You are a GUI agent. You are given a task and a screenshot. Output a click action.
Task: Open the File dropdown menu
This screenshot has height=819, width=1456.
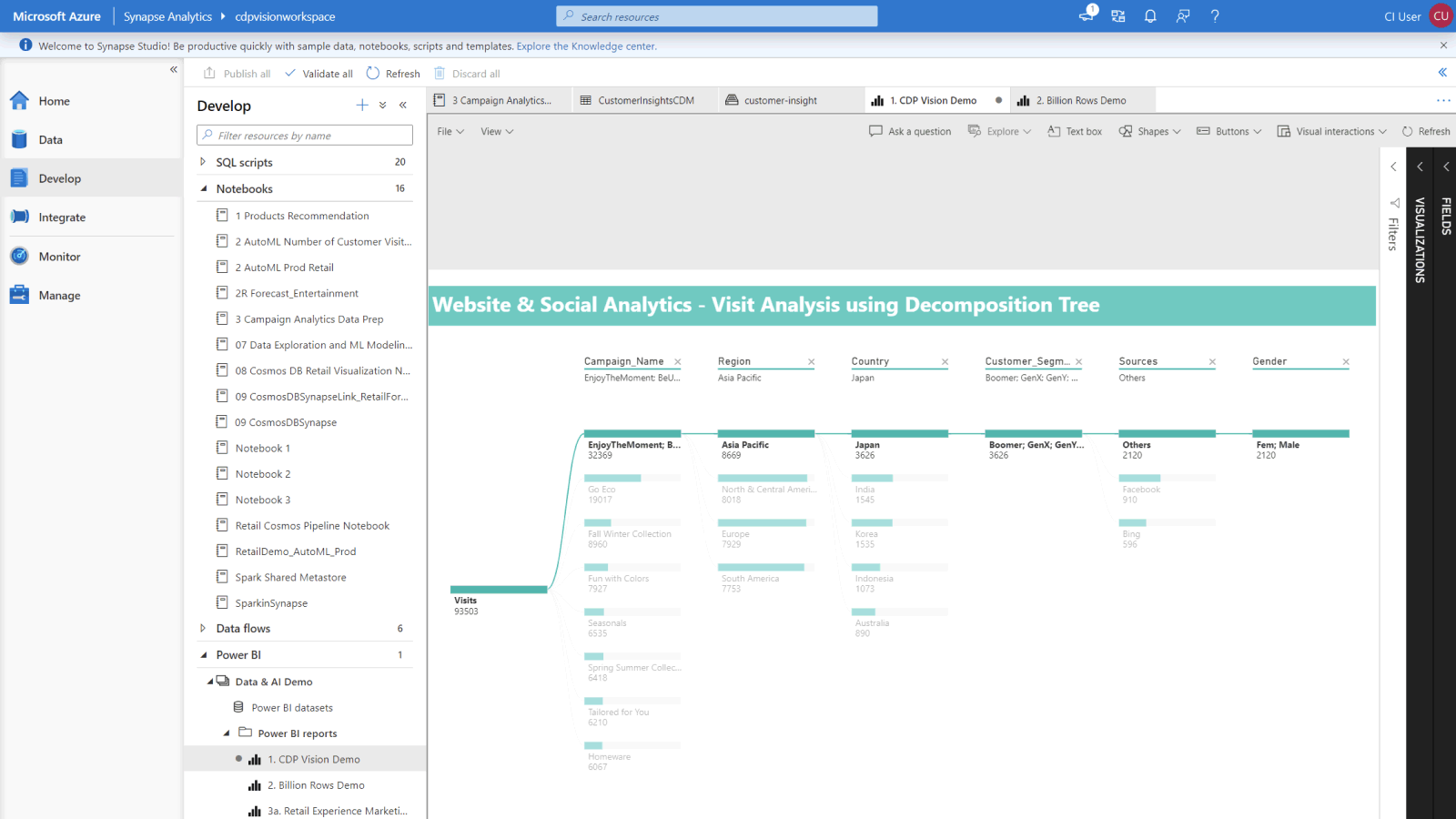(x=450, y=132)
